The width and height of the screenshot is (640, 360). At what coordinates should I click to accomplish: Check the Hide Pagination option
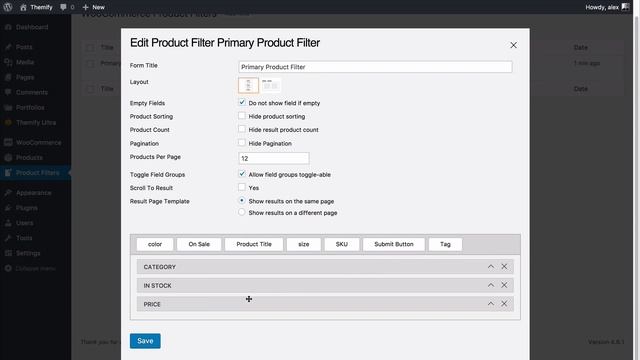click(x=242, y=143)
